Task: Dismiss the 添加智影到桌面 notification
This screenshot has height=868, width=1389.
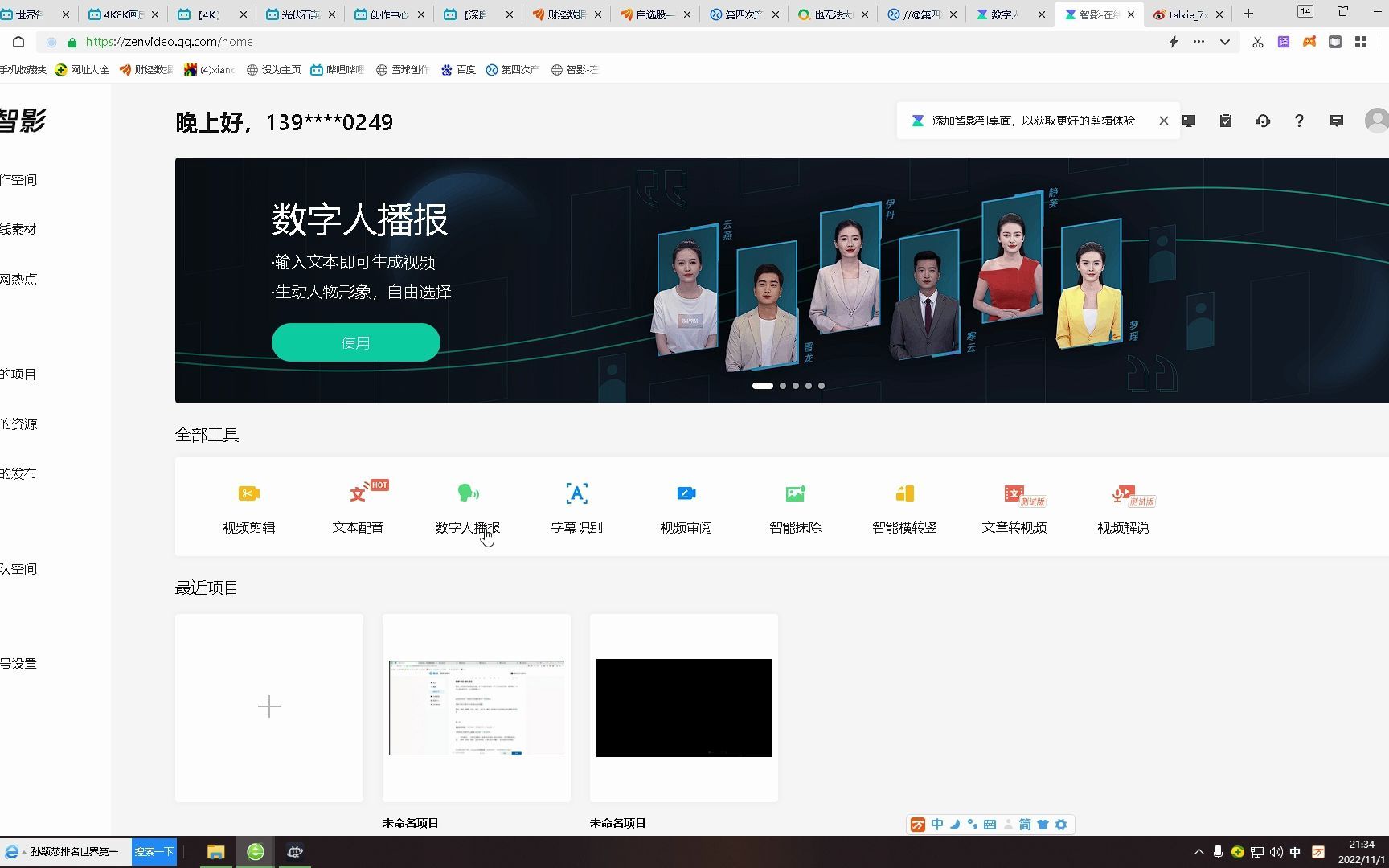Action: pos(1163,121)
